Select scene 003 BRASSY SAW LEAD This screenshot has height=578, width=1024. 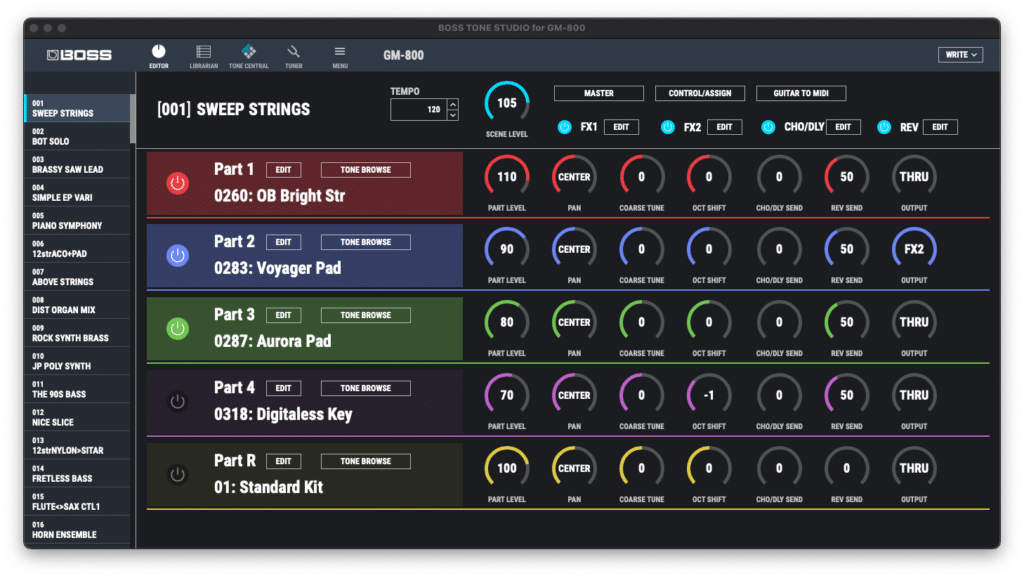click(77, 165)
